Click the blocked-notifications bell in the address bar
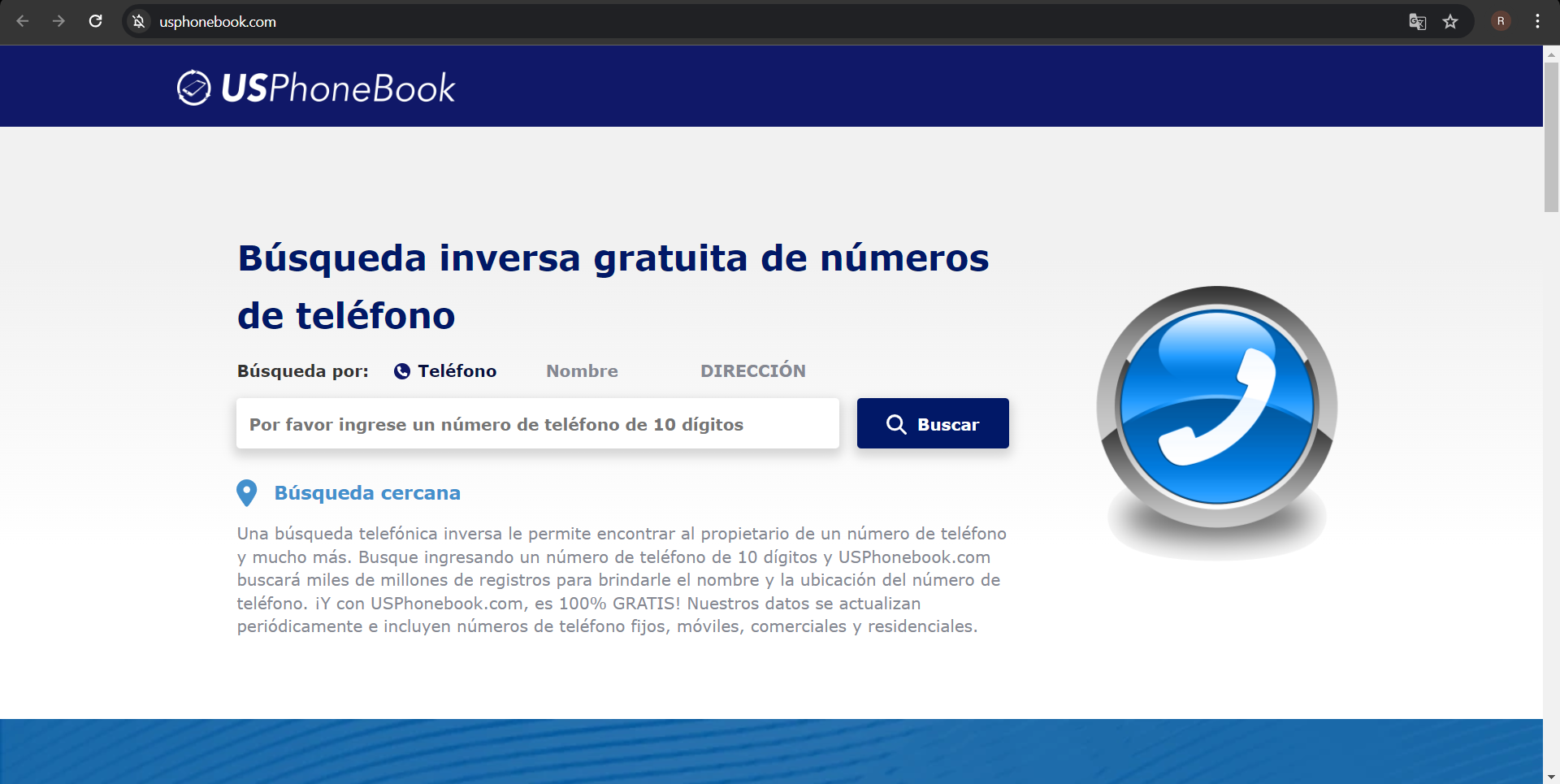The image size is (1560, 784). click(x=138, y=22)
